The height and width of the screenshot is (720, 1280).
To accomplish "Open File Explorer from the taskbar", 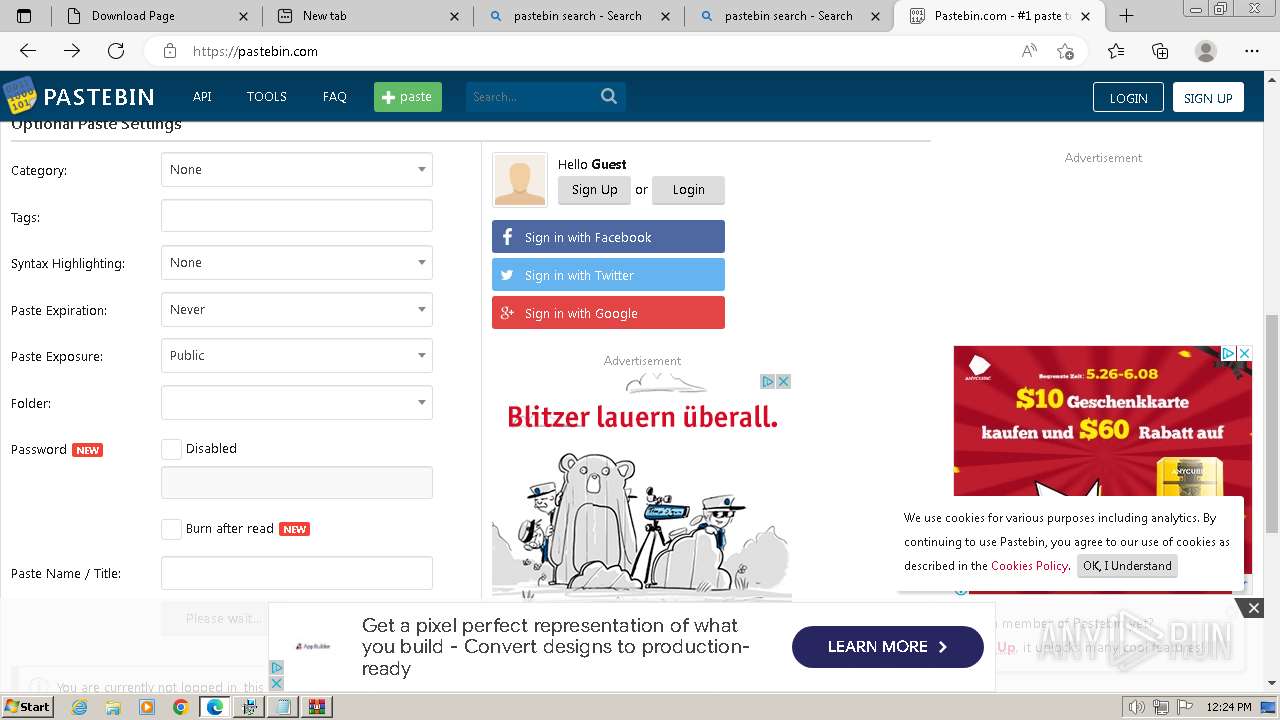I will (x=113, y=707).
